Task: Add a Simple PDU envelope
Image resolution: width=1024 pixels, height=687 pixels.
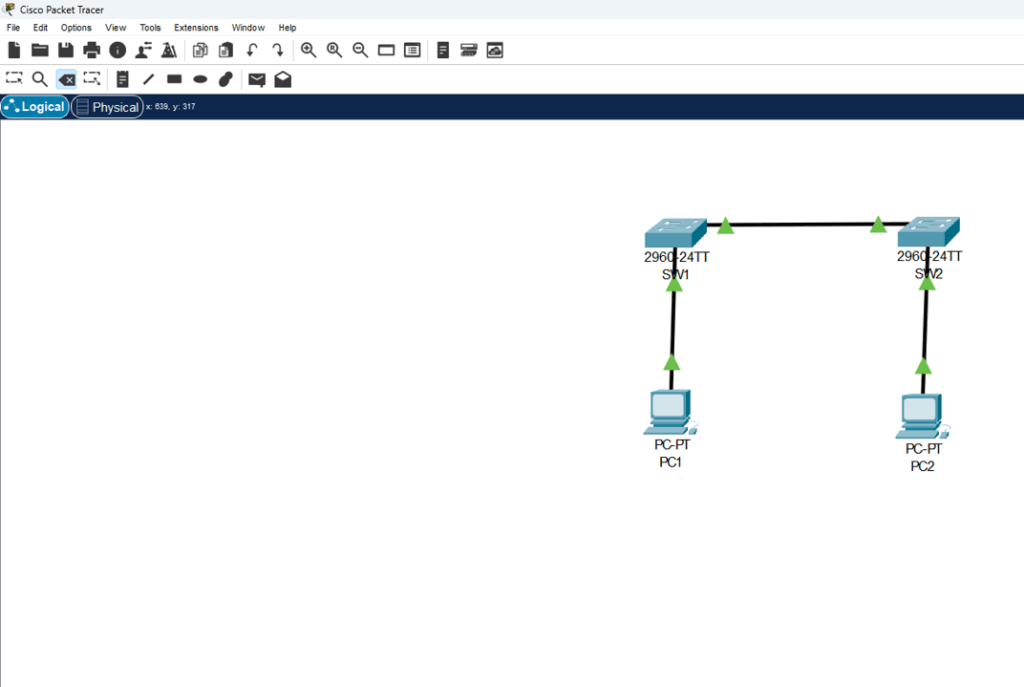Action: [257, 79]
